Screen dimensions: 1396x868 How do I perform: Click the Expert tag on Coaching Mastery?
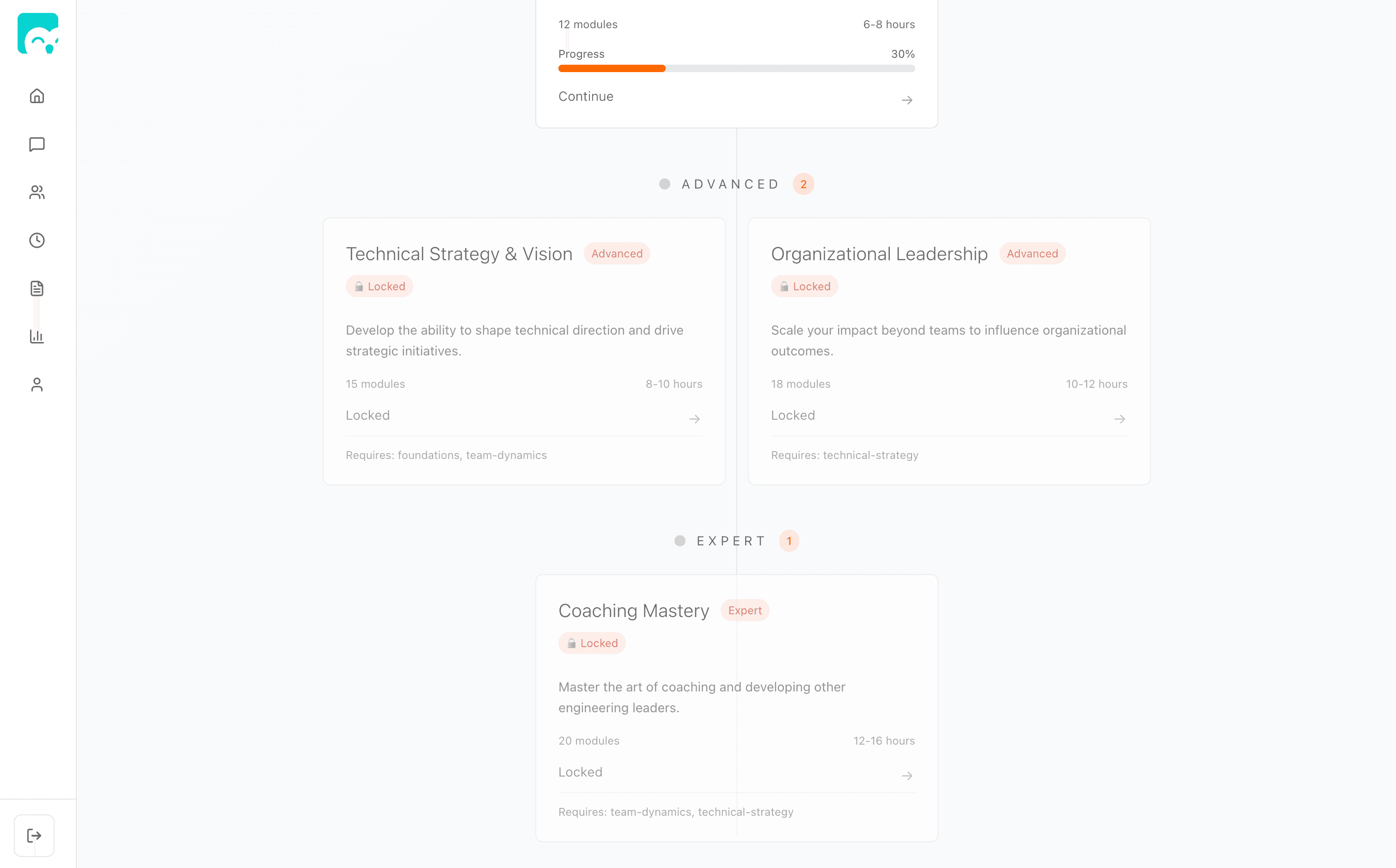click(x=745, y=610)
